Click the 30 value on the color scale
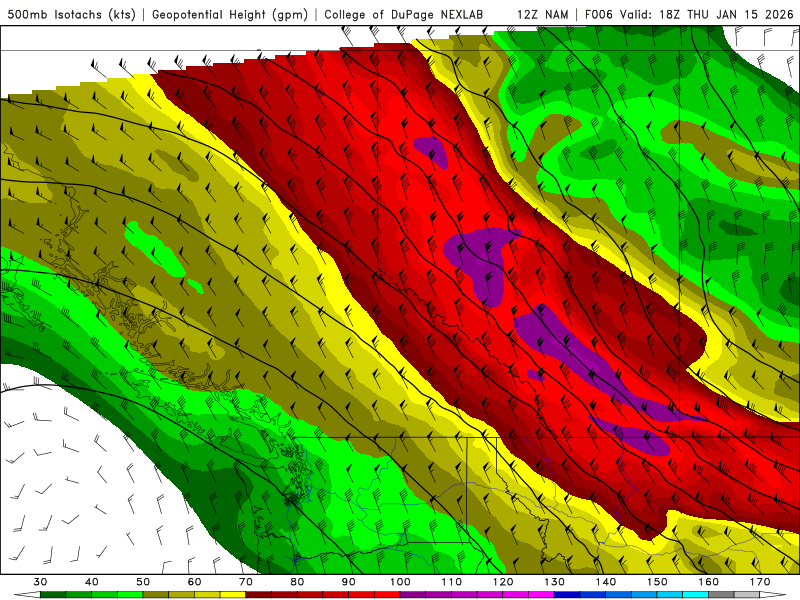 point(40,582)
